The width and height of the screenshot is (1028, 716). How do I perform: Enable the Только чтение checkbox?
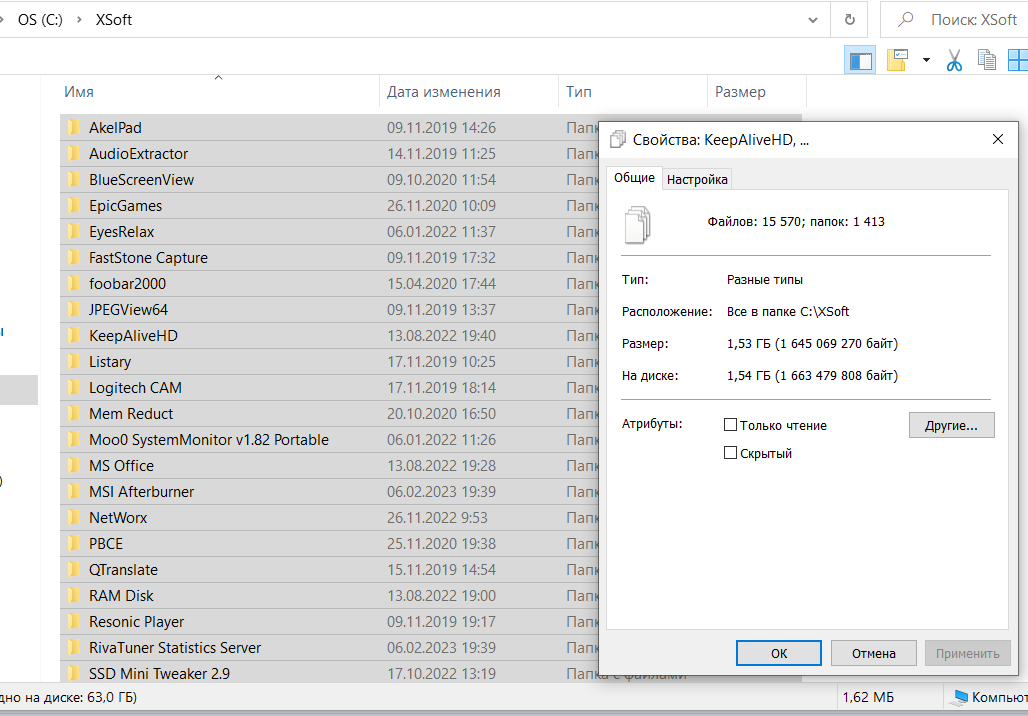(730, 425)
